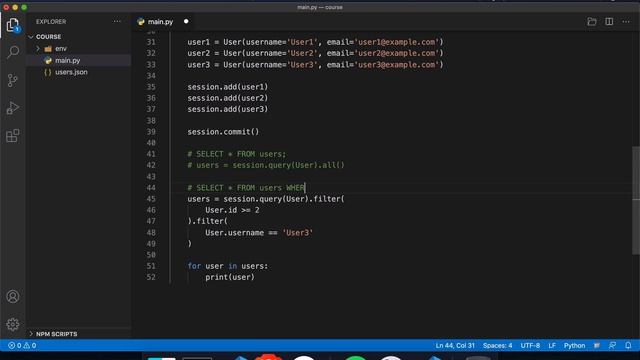
Task: Click the 'User.id >= 2' expression
Action: pyautogui.click(x=232, y=210)
